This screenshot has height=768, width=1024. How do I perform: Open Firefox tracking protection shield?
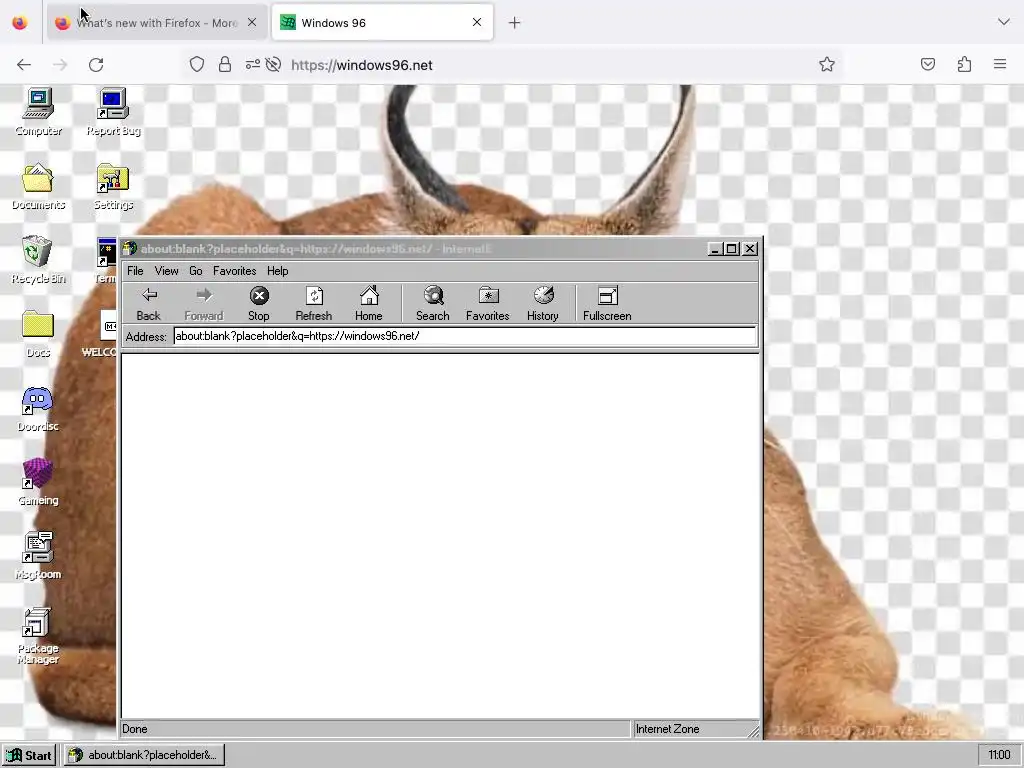(197, 64)
